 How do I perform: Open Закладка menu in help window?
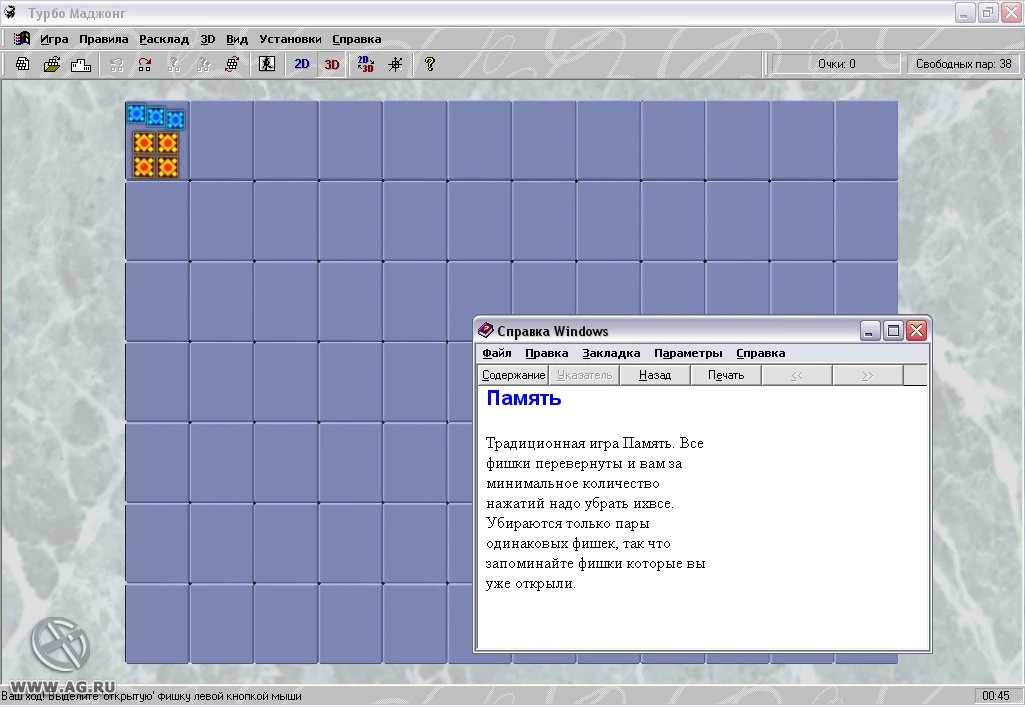(x=611, y=353)
